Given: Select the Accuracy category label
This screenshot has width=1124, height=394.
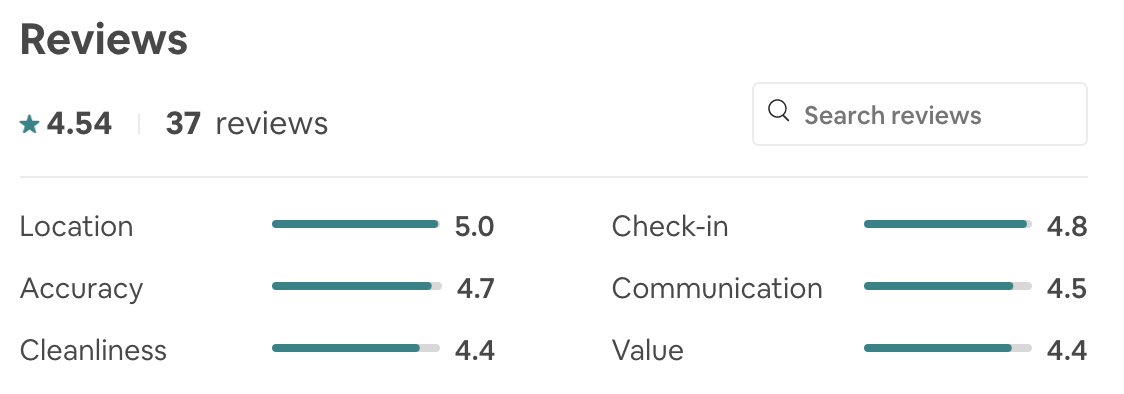Looking at the screenshot, I should (82, 289).
